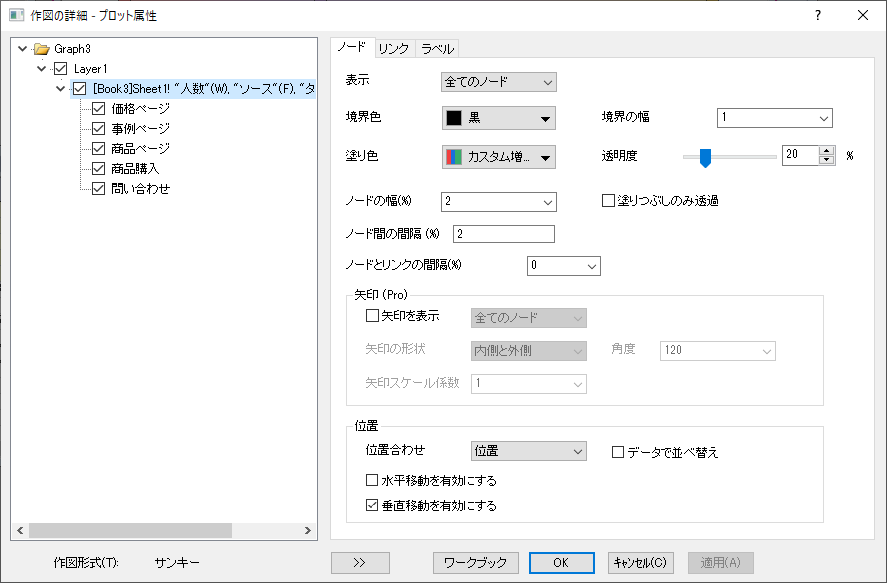
Task: Click the transparency spinner up arrow
Action: pos(827,151)
